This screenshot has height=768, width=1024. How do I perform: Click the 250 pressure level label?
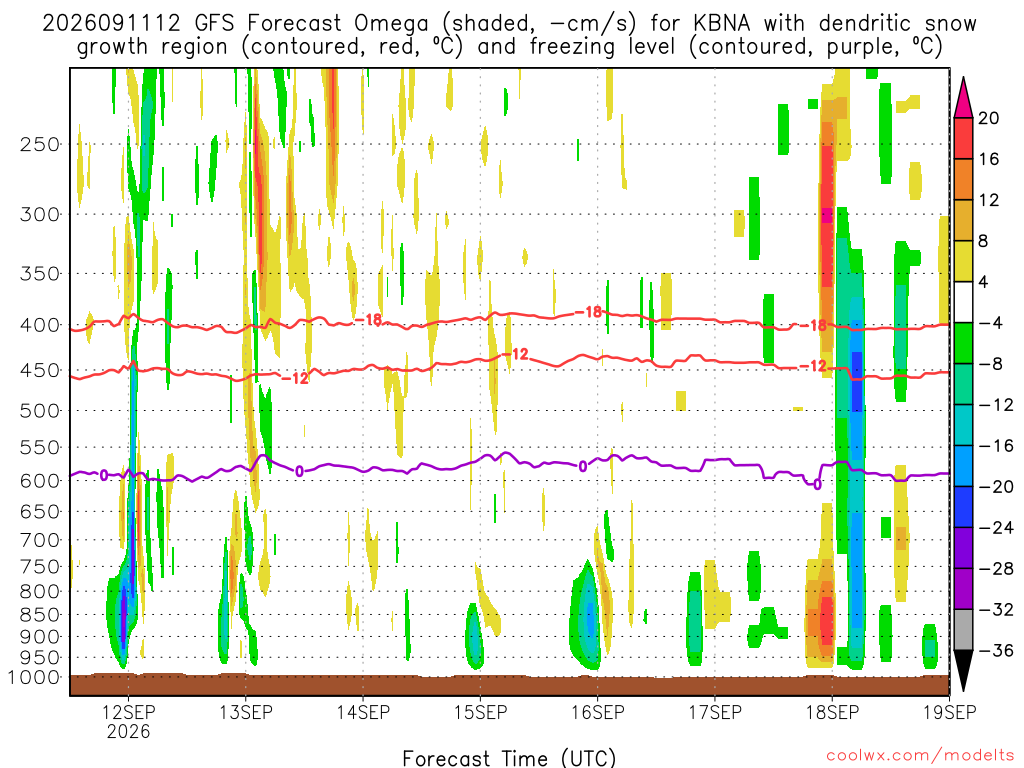[40, 144]
